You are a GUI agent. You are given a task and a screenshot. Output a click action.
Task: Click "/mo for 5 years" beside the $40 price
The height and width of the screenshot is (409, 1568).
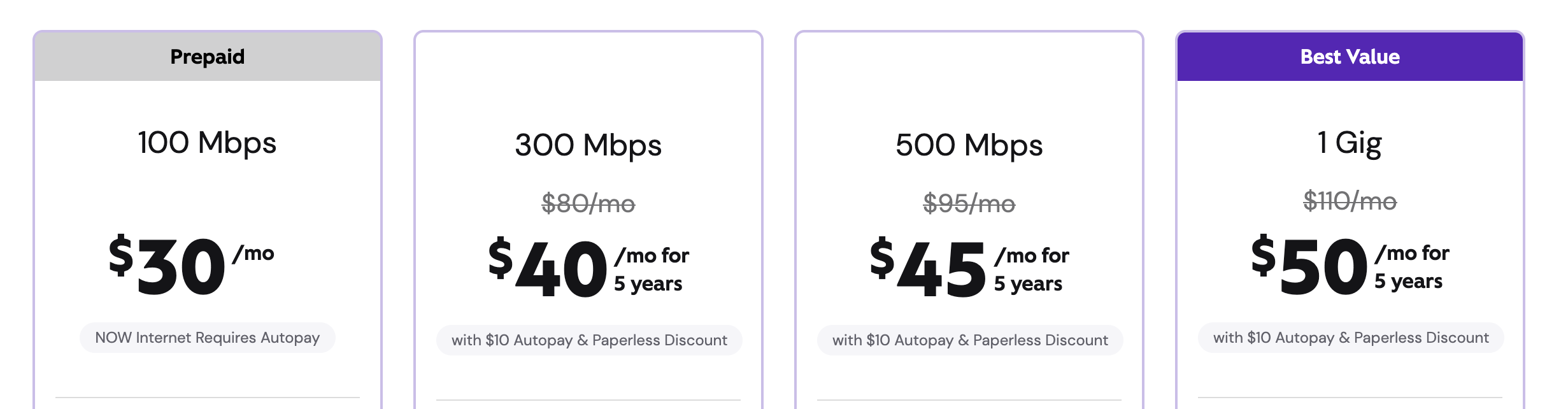pyautogui.click(x=651, y=269)
